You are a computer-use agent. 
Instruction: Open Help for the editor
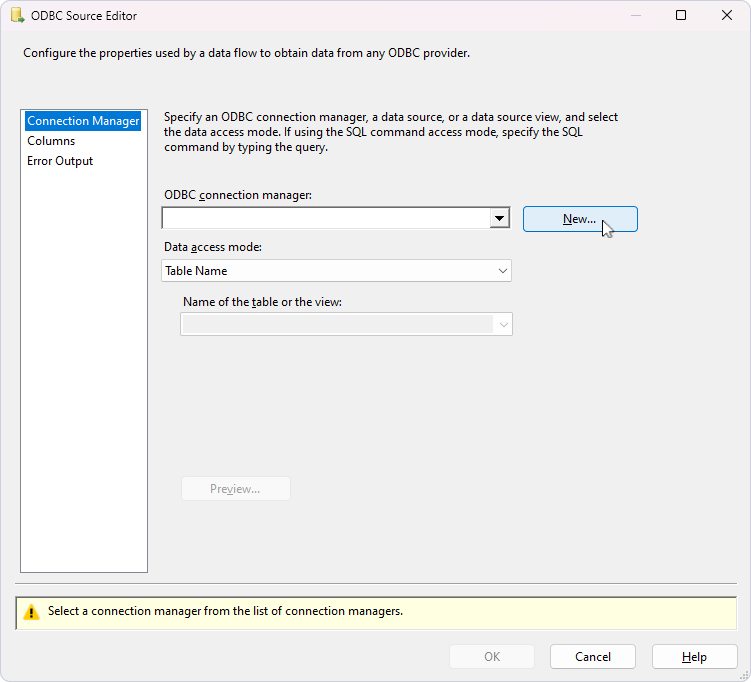(694, 657)
